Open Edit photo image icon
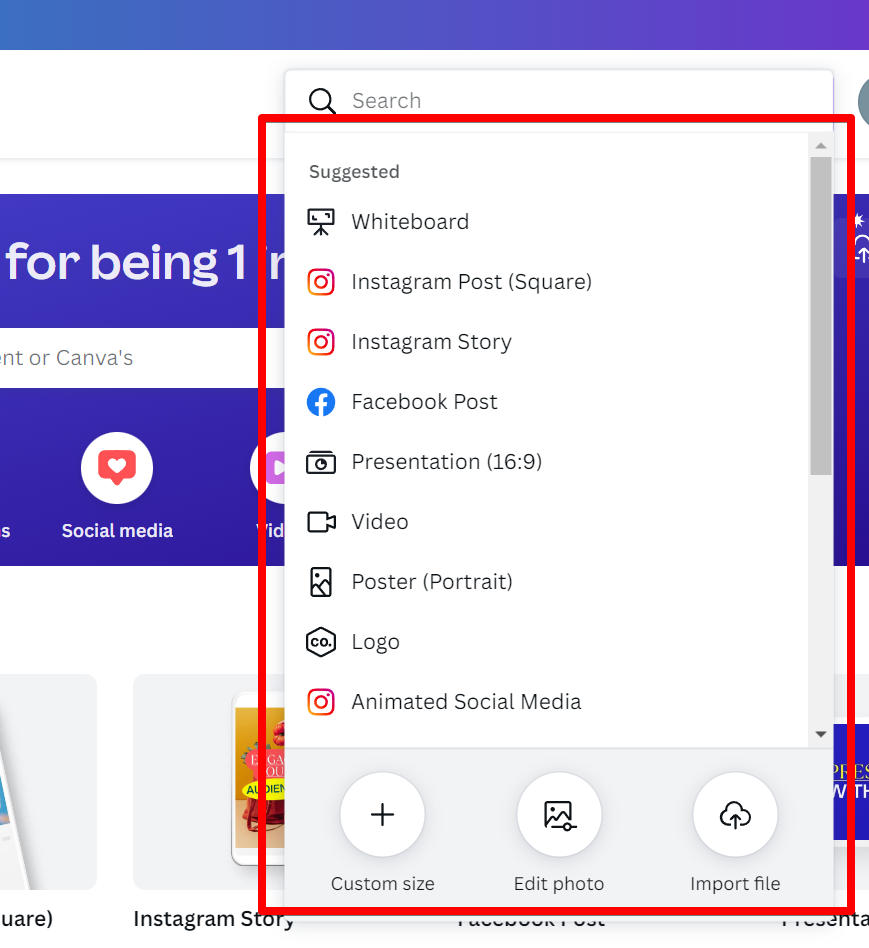869x948 pixels. pos(559,814)
